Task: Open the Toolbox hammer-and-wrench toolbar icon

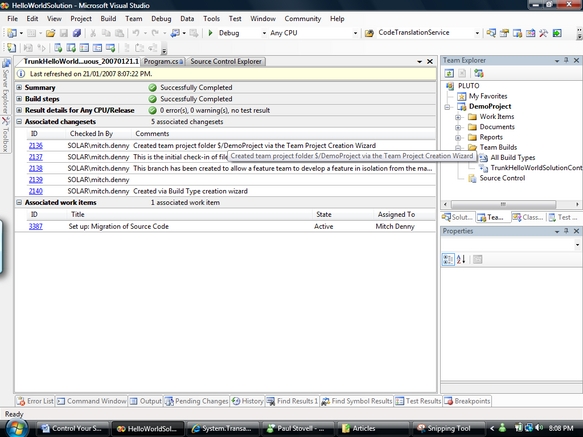Action: [543, 33]
